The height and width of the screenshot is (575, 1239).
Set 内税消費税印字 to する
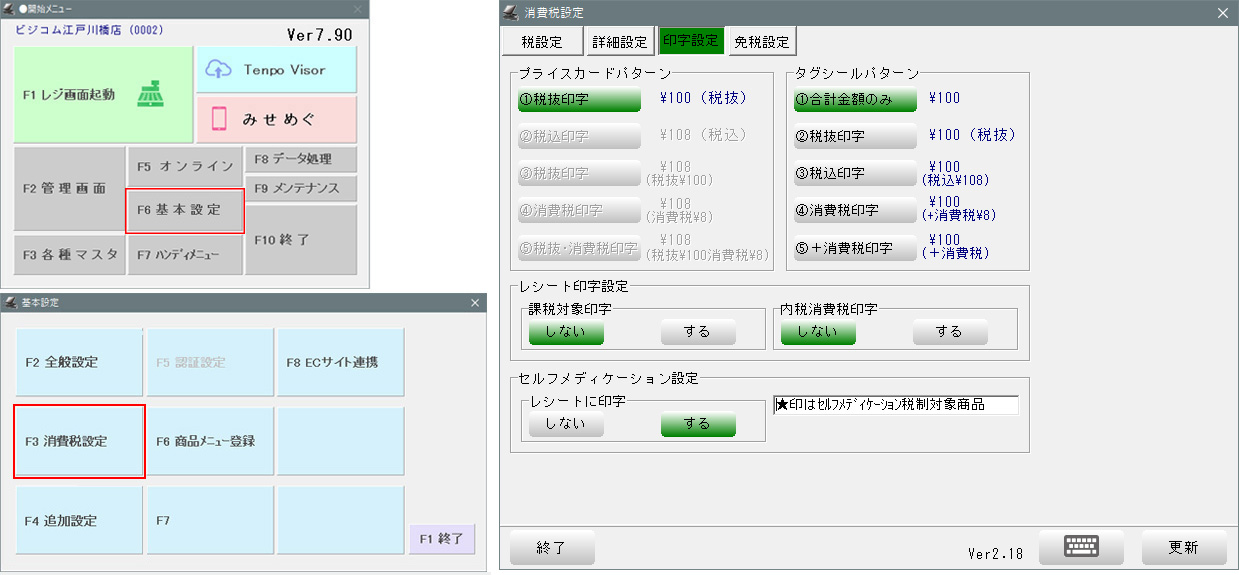pyautogui.click(x=950, y=332)
